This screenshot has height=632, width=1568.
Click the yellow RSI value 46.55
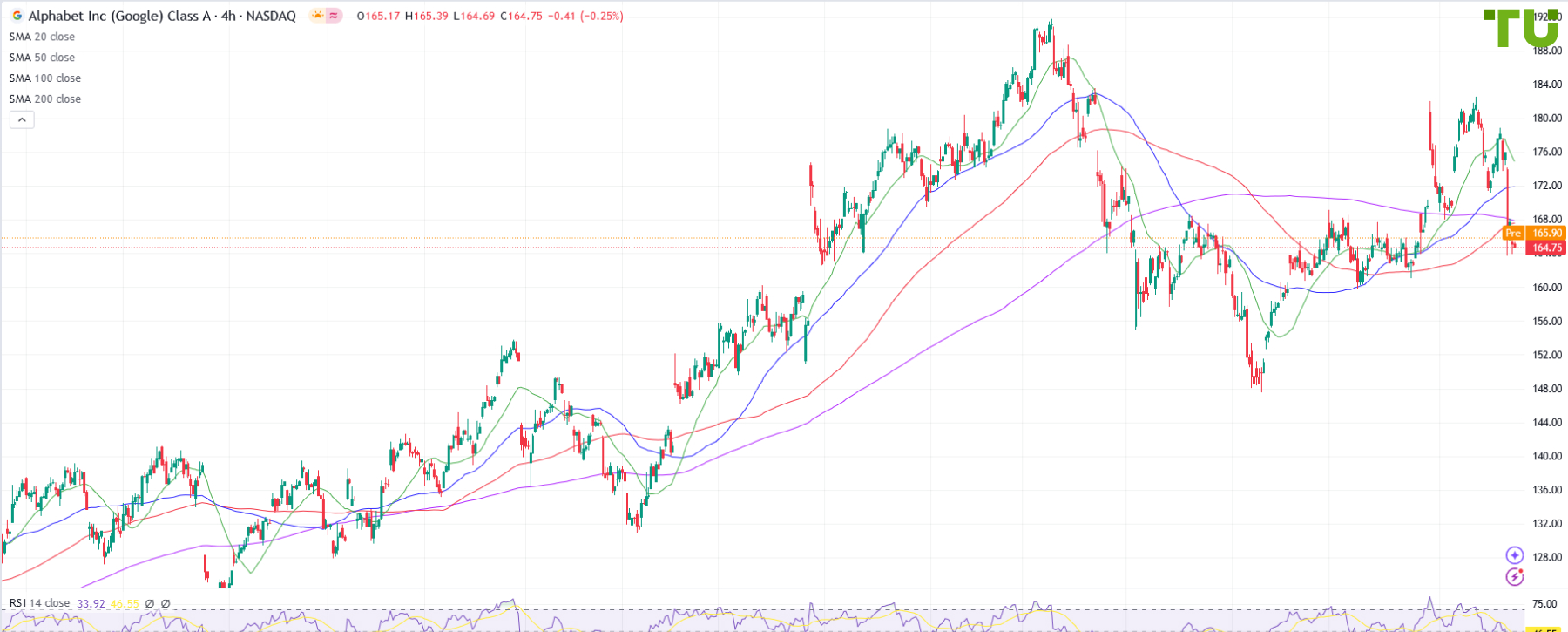coord(125,603)
